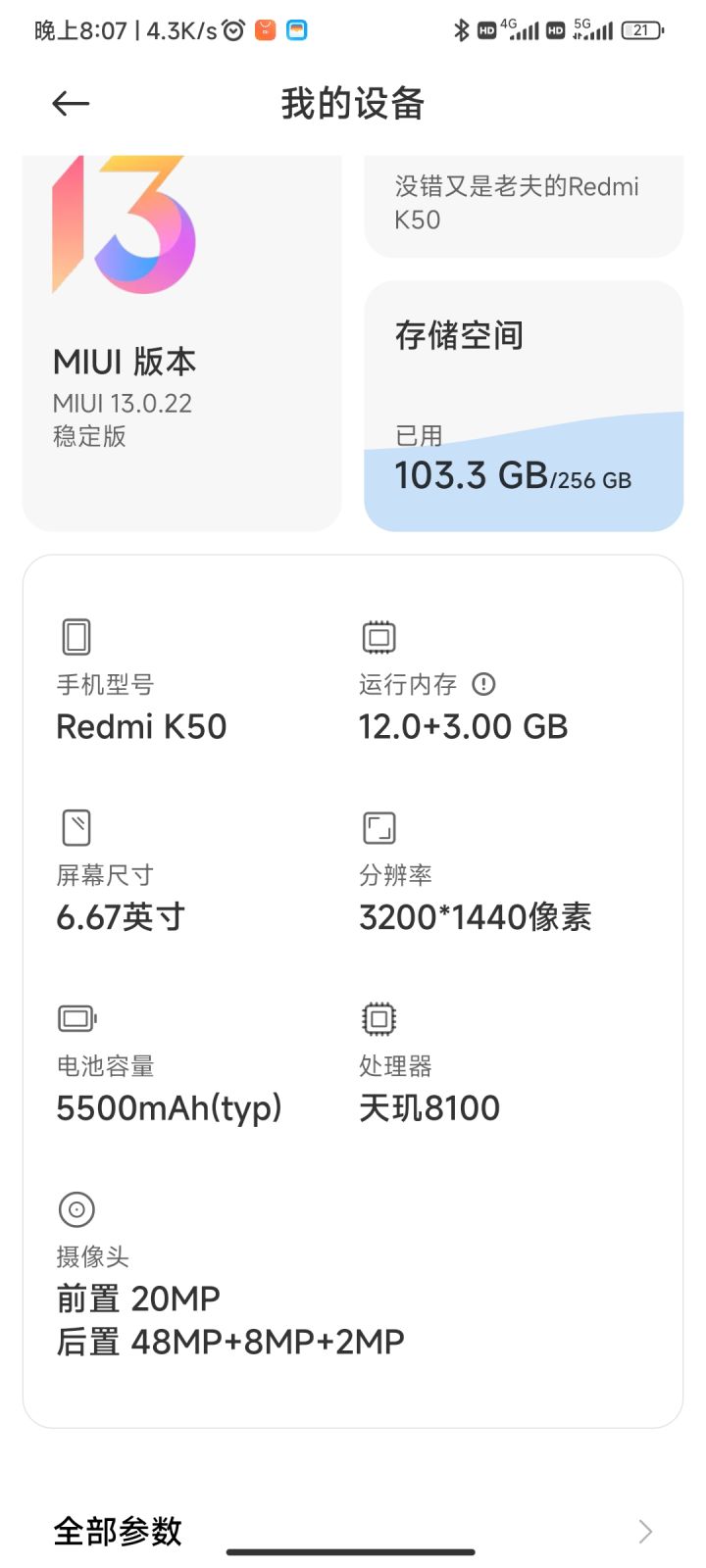Click the screen size icon
The height and width of the screenshot is (1568, 706).
[76, 827]
